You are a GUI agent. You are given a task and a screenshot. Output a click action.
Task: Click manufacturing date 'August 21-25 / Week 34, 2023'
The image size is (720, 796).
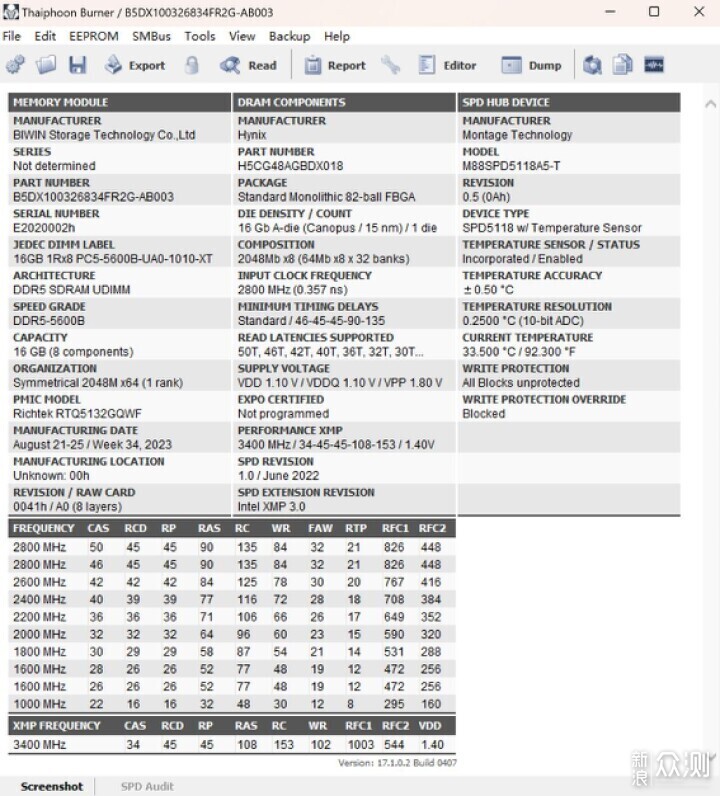click(92, 445)
